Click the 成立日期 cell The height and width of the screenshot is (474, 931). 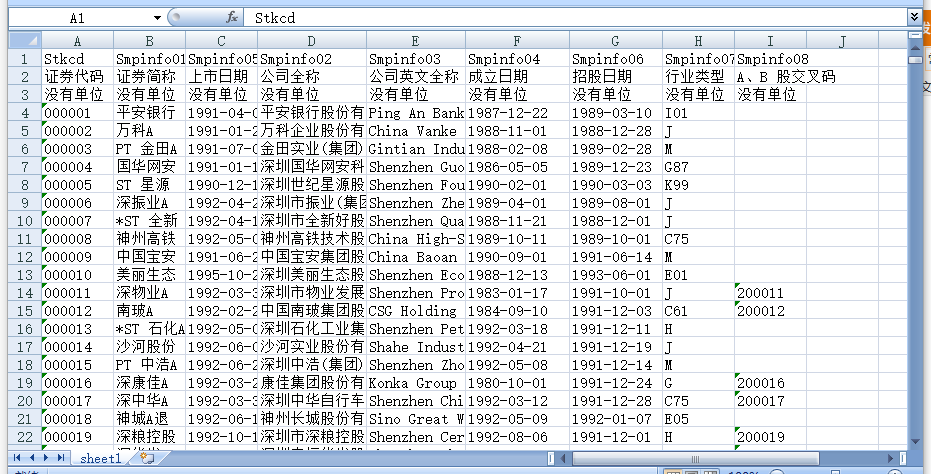coord(517,77)
